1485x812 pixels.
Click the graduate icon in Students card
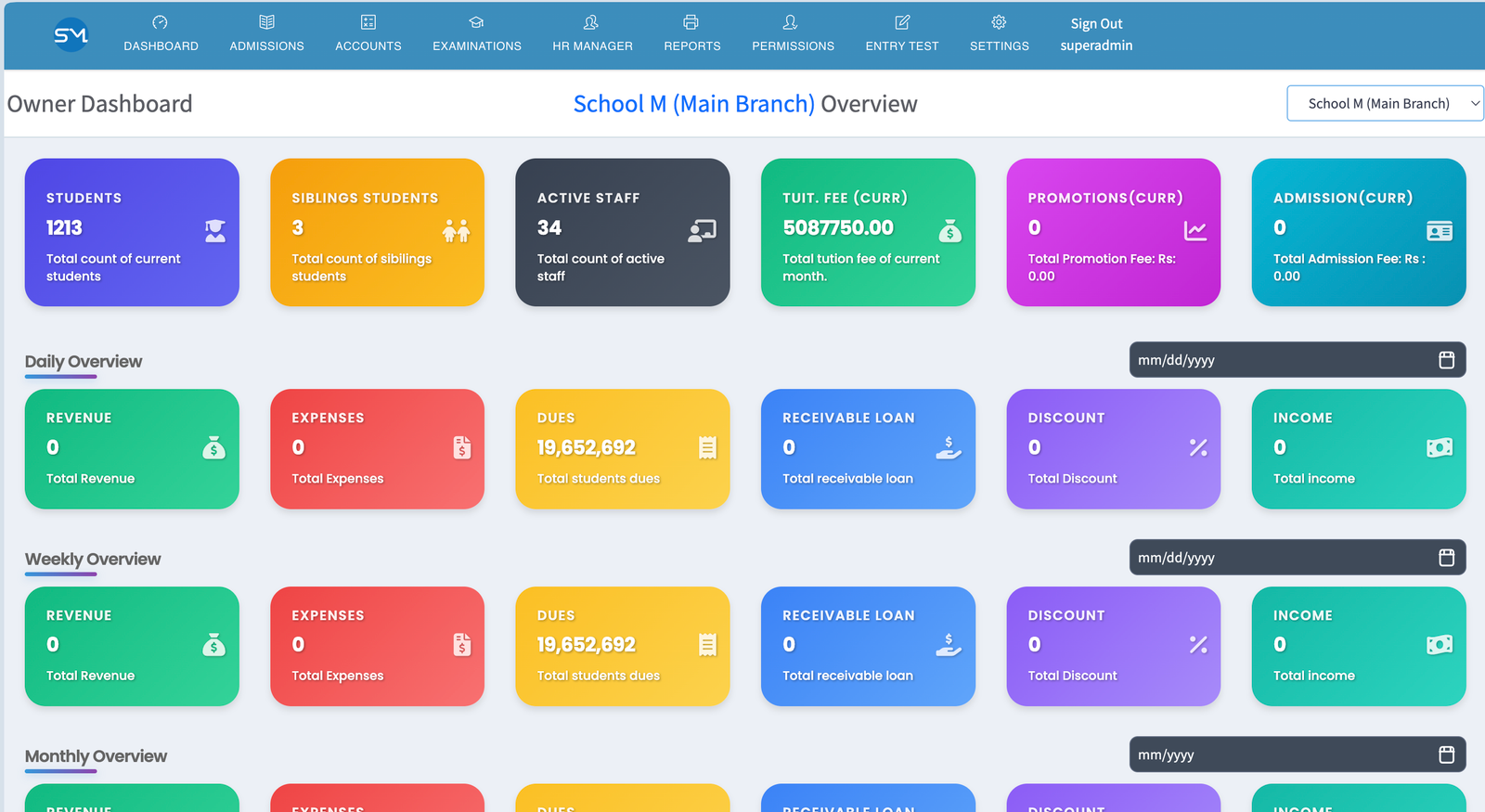pyautogui.click(x=215, y=231)
